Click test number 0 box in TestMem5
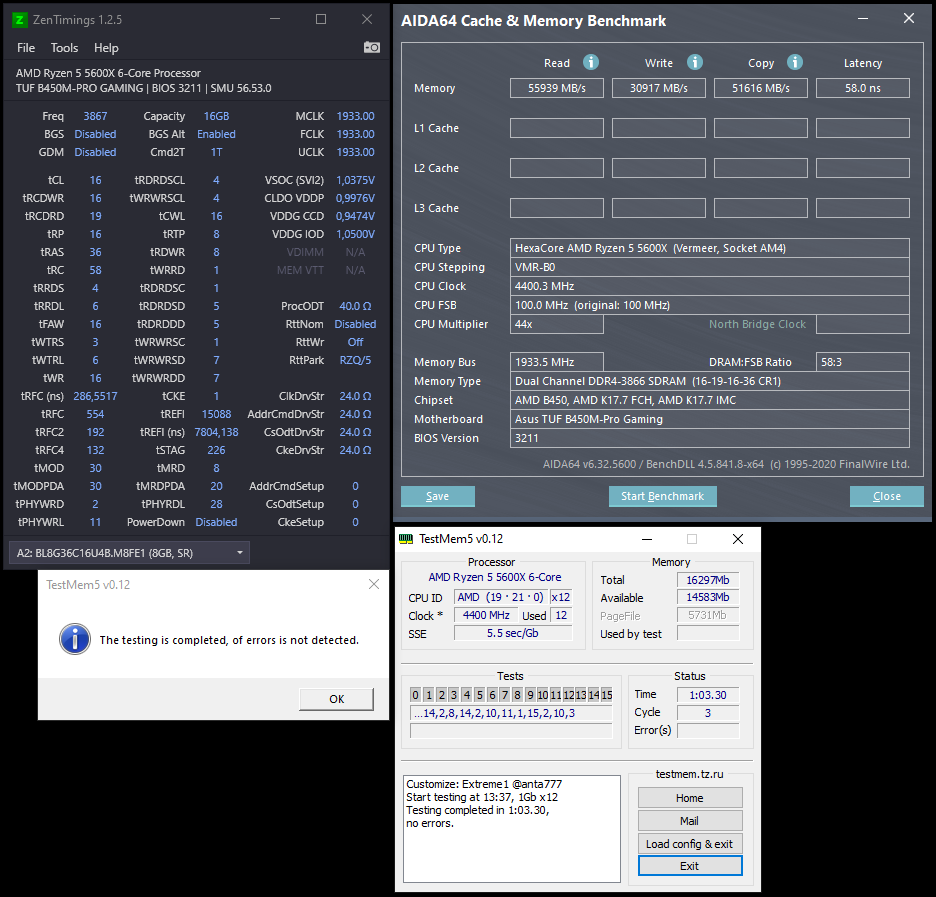Image resolution: width=936 pixels, height=897 pixels. tap(415, 695)
